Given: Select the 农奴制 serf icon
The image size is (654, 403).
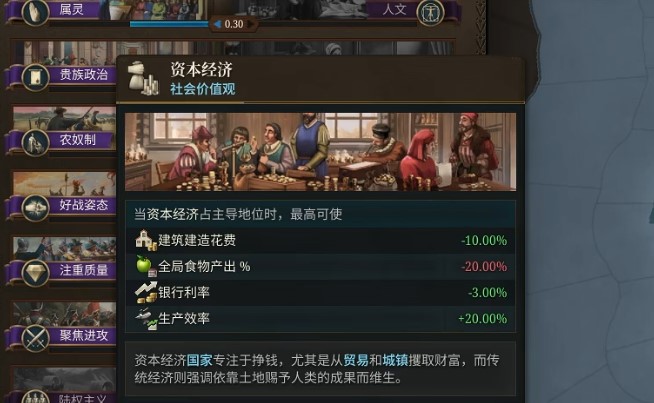Looking at the screenshot, I should 35,142.
